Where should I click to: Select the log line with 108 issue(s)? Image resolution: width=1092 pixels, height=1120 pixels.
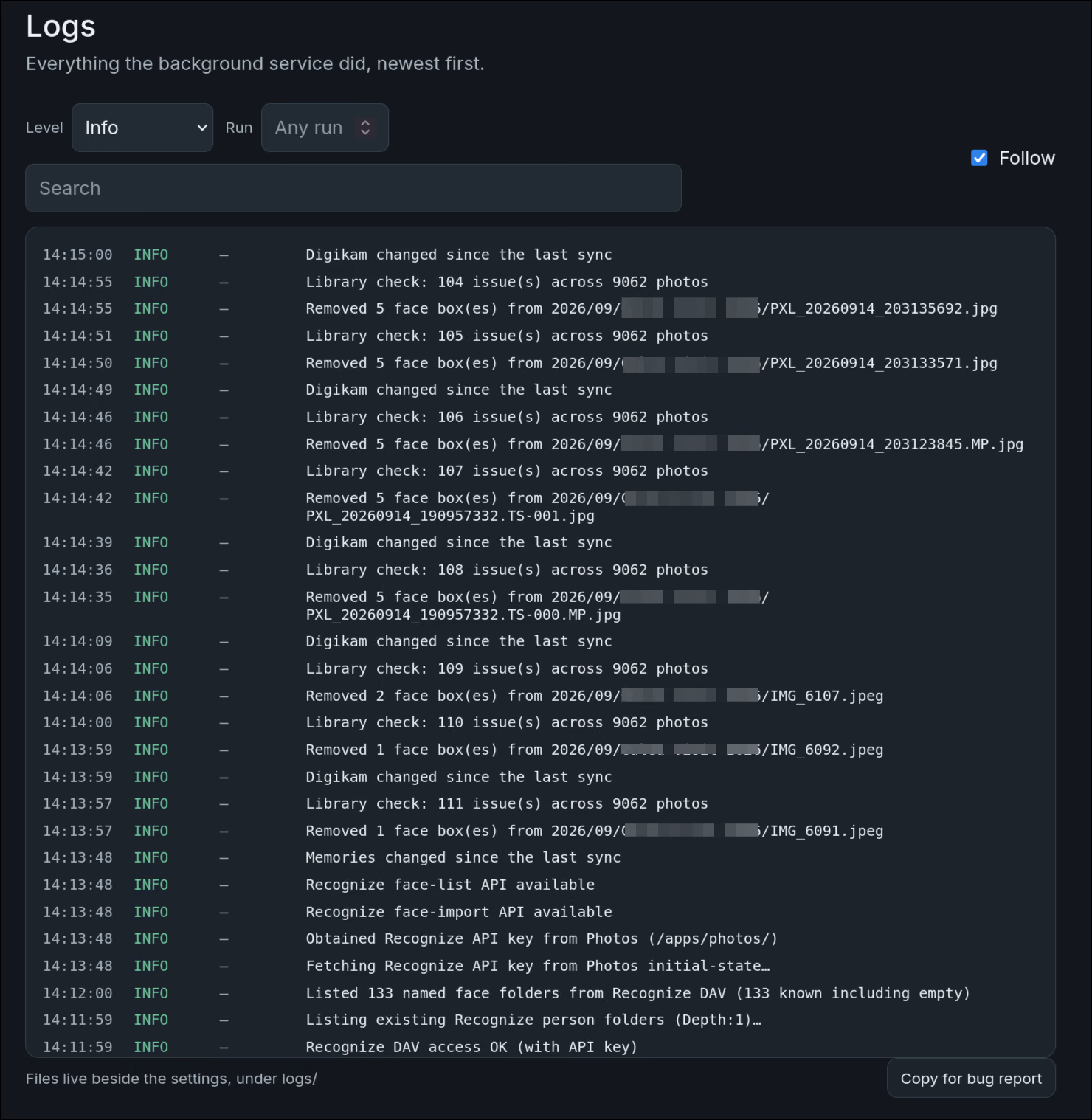tap(540, 570)
